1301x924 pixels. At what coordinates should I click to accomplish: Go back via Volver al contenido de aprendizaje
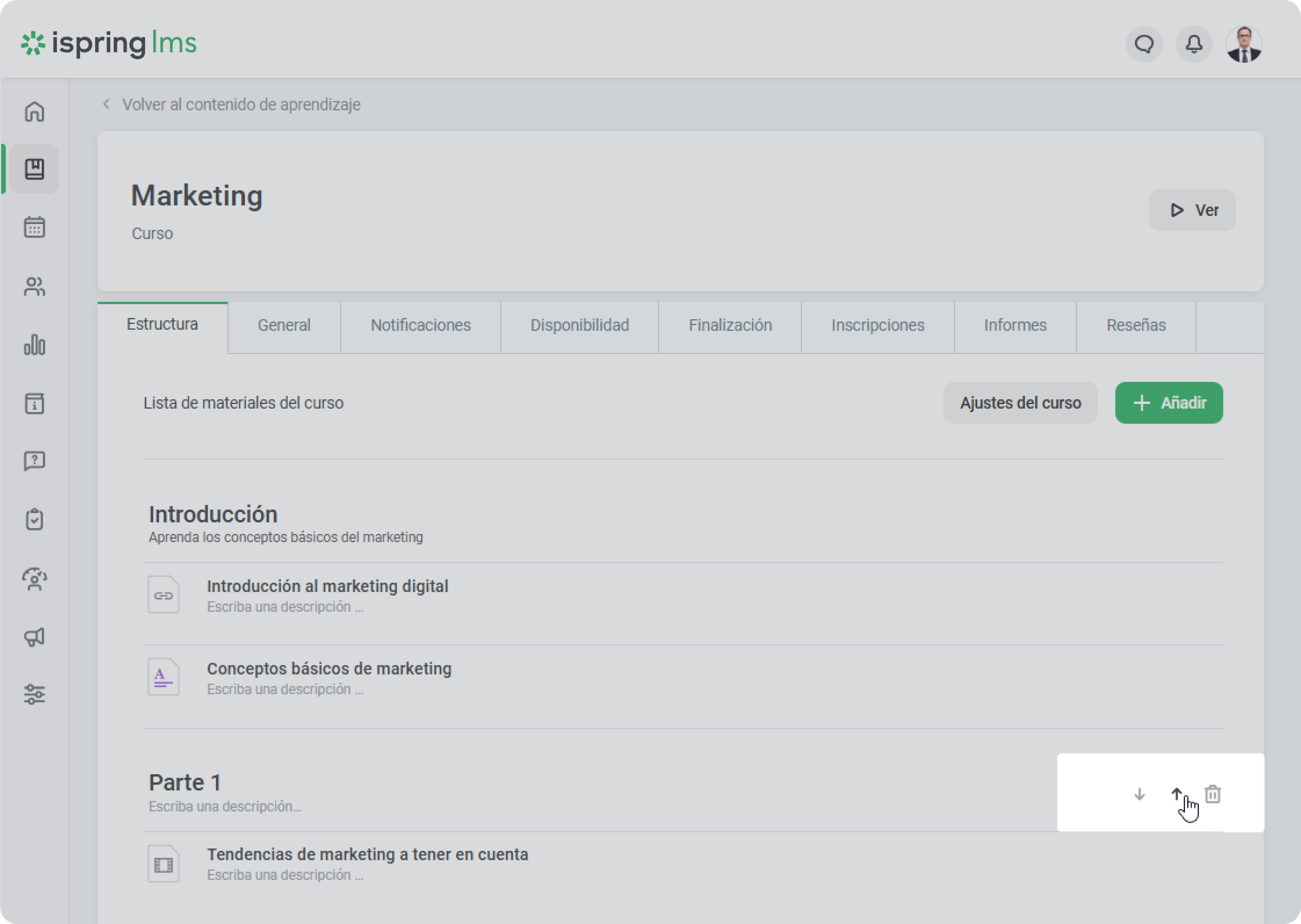(x=241, y=105)
